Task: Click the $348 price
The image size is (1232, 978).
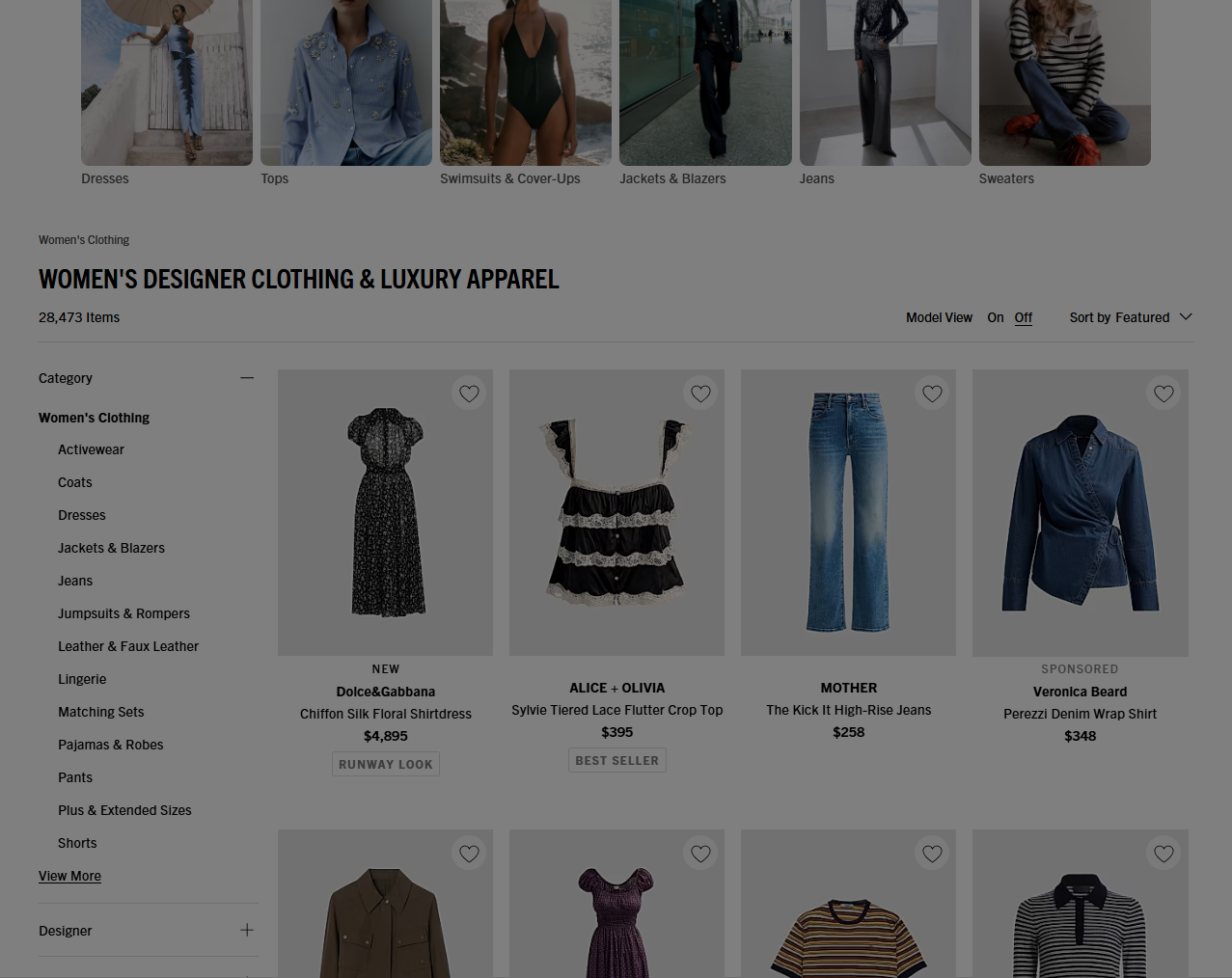Action: pos(1080,736)
